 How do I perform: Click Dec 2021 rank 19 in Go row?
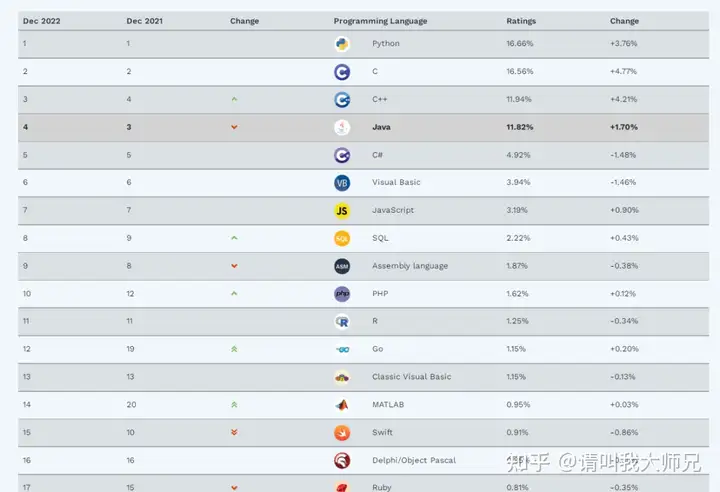point(130,349)
